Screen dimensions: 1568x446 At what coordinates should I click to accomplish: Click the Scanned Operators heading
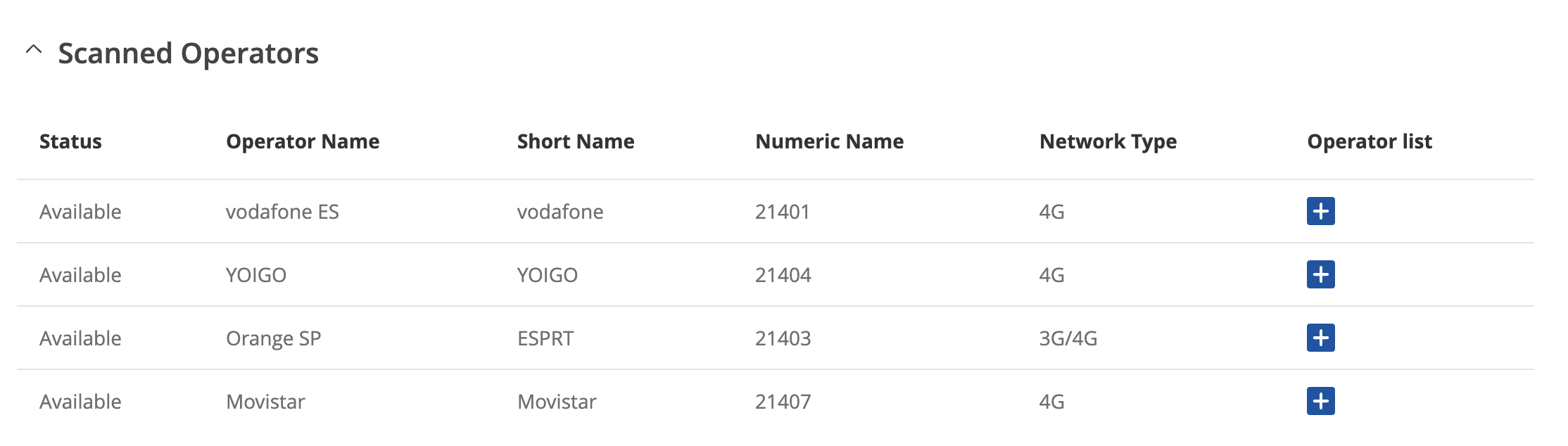pos(188,53)
